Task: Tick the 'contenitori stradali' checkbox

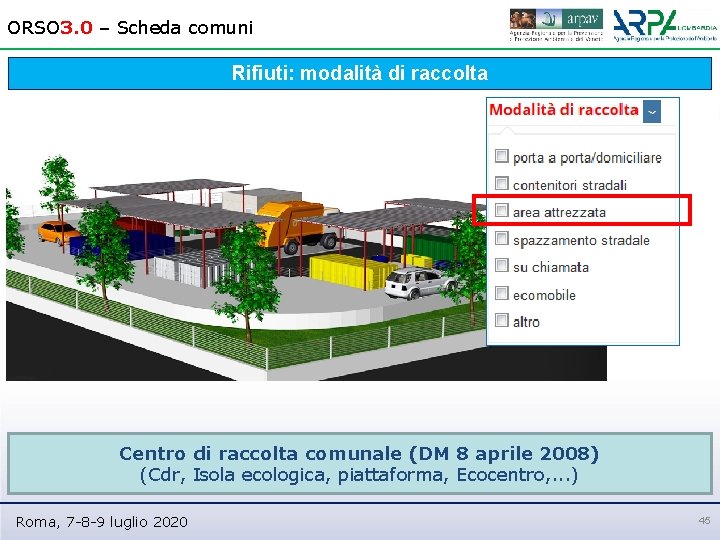Action: point(501,183)
